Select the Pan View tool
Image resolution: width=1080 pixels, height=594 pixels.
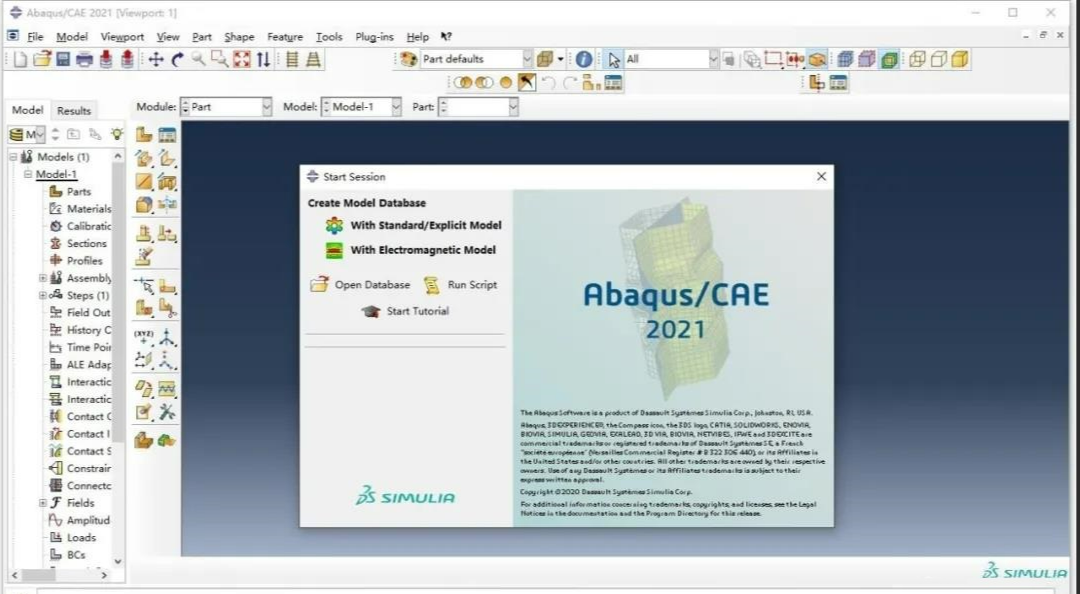coord(156,59)
